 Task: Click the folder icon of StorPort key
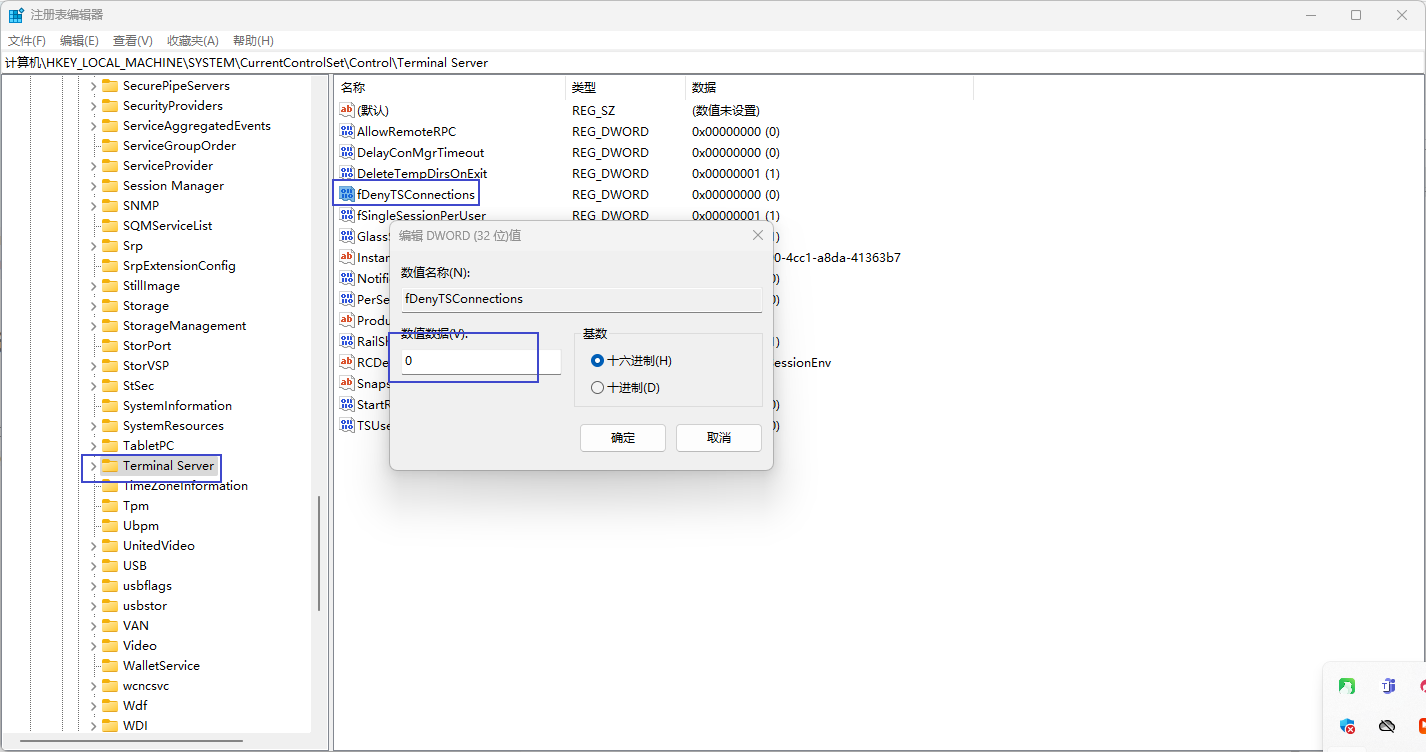pos(110,345)
